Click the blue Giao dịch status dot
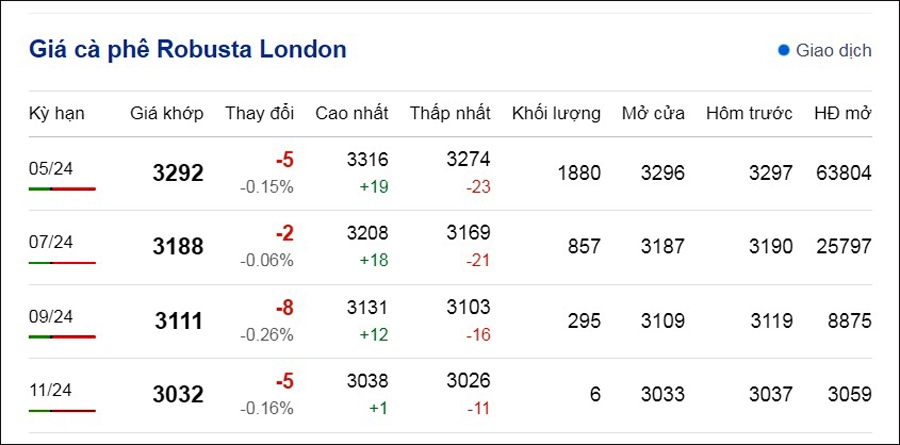 coord(784,51)
